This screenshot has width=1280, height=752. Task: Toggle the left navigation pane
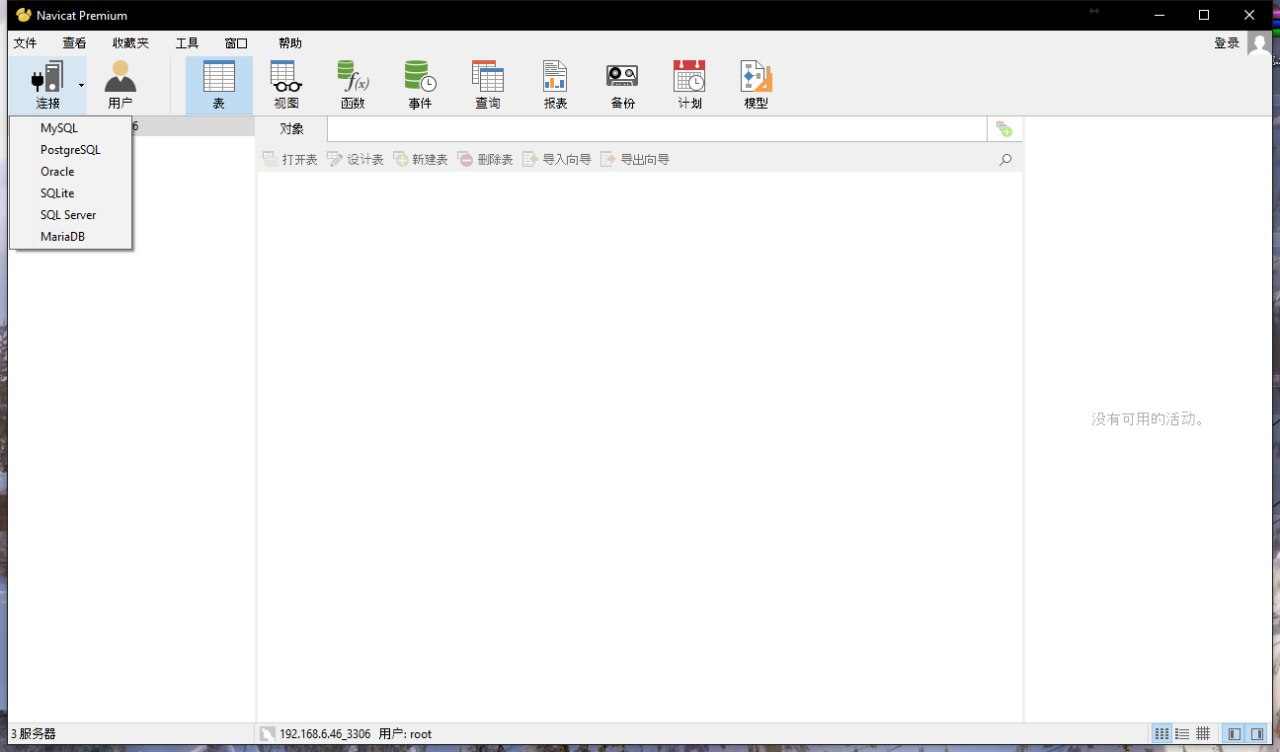click(1235, 734)
